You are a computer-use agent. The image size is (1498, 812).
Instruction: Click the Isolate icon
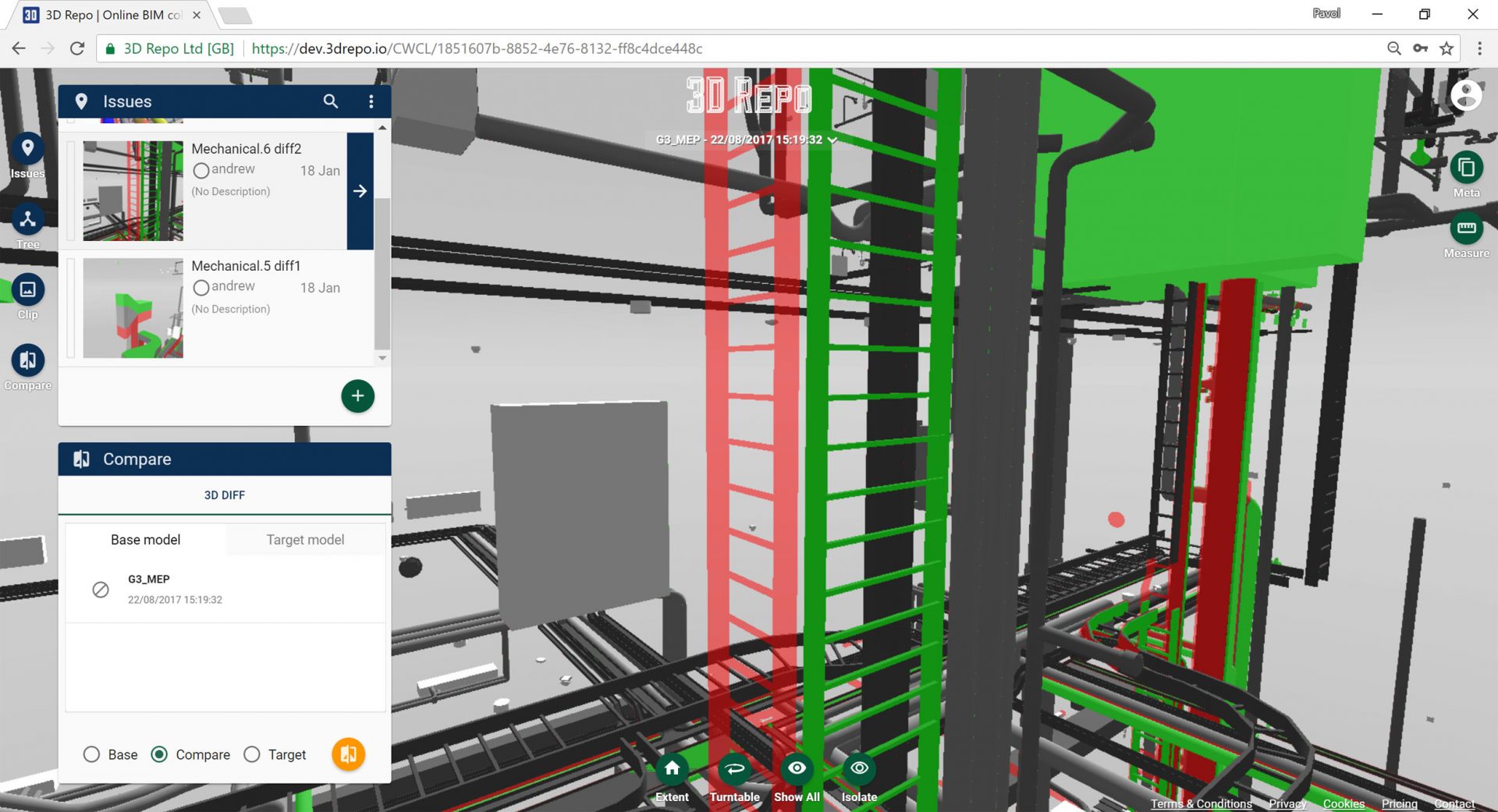click(859, 769)
